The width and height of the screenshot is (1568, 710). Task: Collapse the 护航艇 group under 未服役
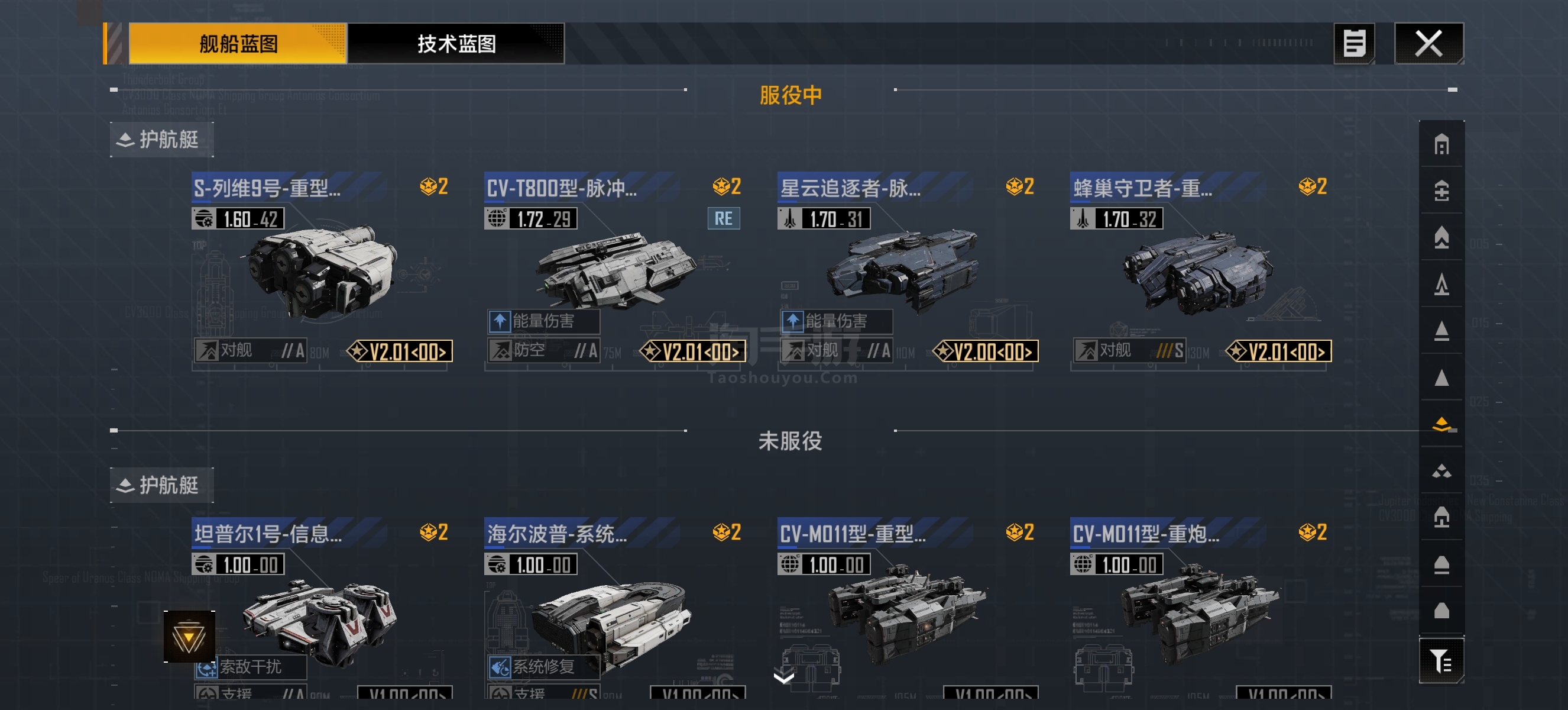coord(161,485)
